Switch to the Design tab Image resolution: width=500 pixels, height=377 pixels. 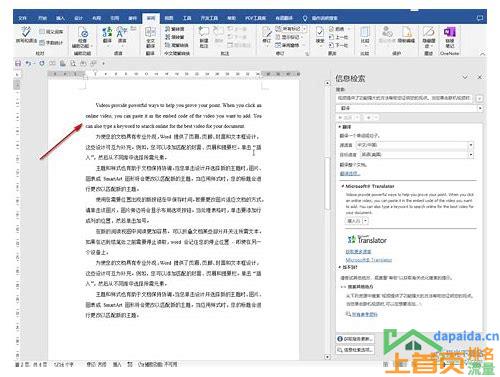78,18
